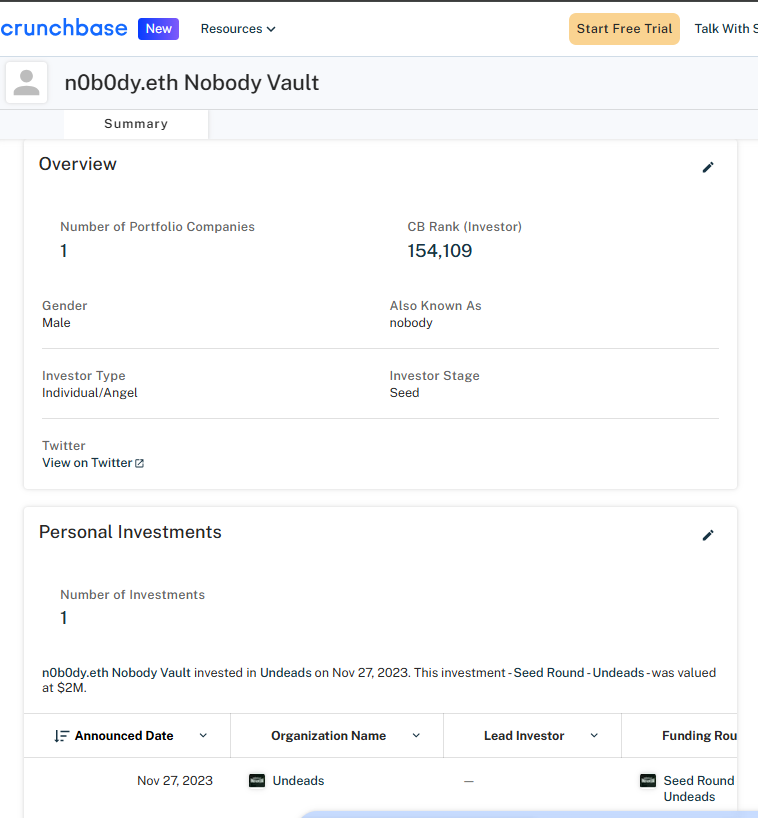The image size is (758, 818).
Task: Expand the Resources dropdown menu
Action: (x=238, y=29)
